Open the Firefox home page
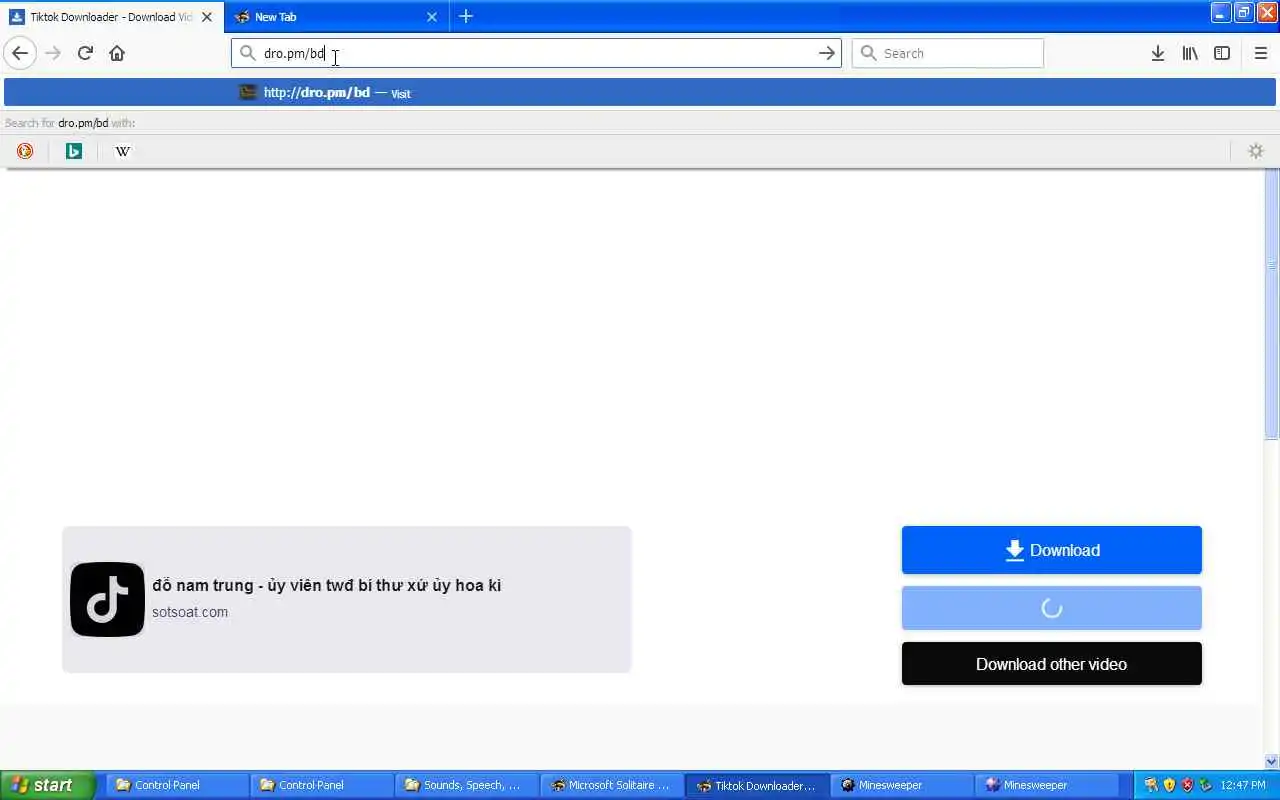1280x800 pixels. (x=117, y=53)
